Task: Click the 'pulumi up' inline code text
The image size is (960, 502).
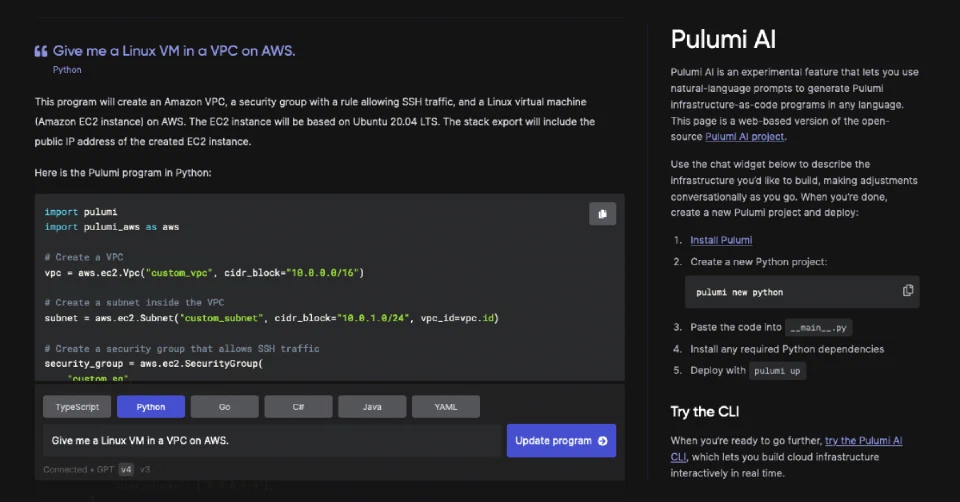Action: coord(777,371)
